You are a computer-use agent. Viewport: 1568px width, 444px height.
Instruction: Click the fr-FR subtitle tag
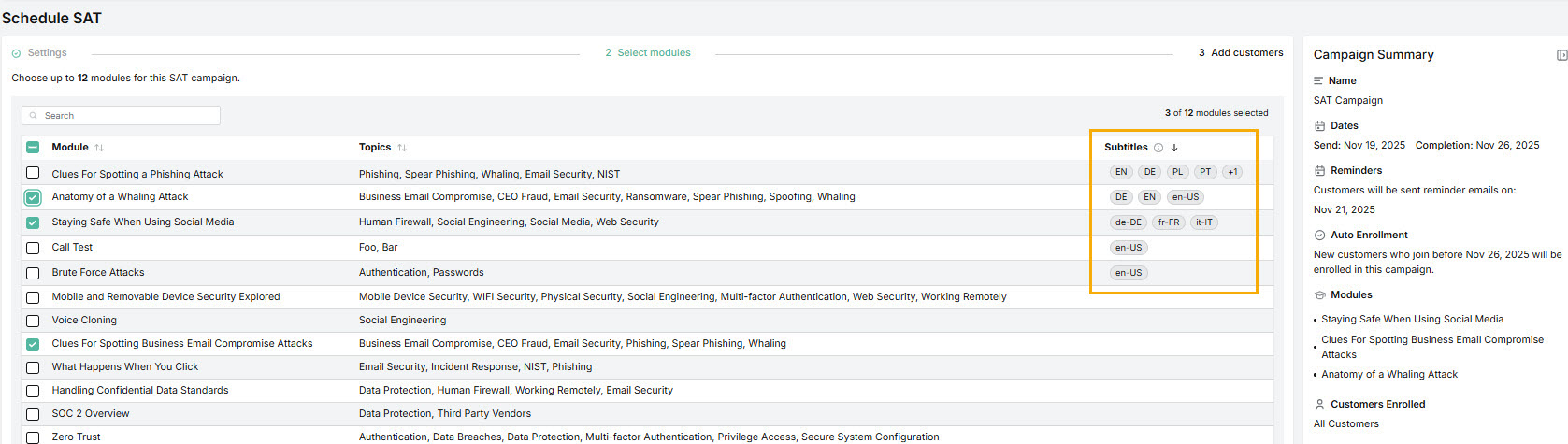click(1168, 222)
